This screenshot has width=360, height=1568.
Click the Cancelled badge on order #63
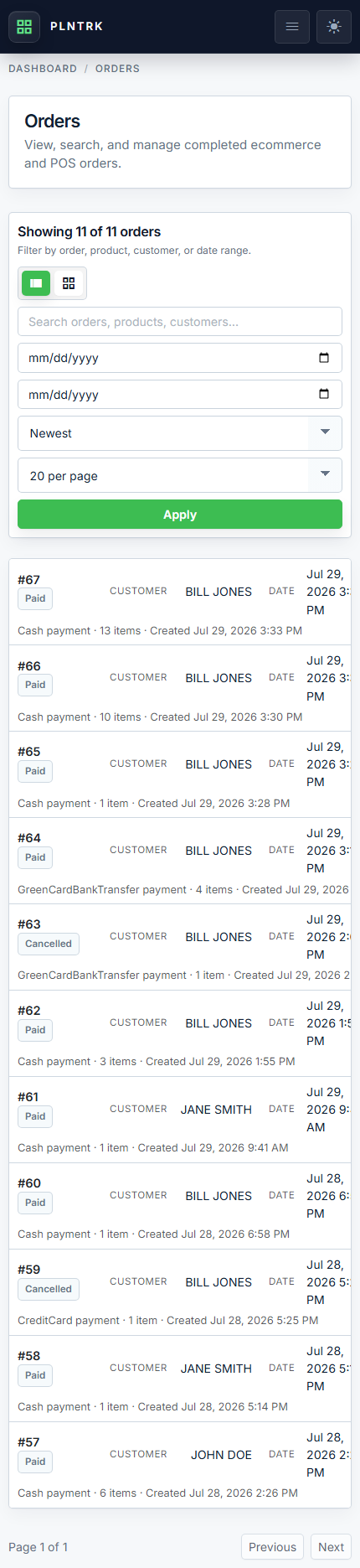[x=49, y=944]
